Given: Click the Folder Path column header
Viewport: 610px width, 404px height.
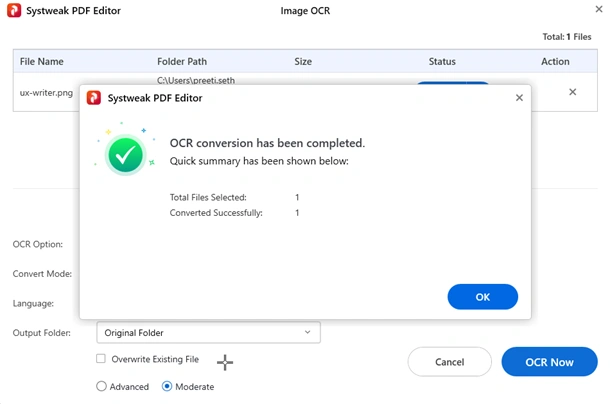Looking at the screenshot, I should coord(182,61).
